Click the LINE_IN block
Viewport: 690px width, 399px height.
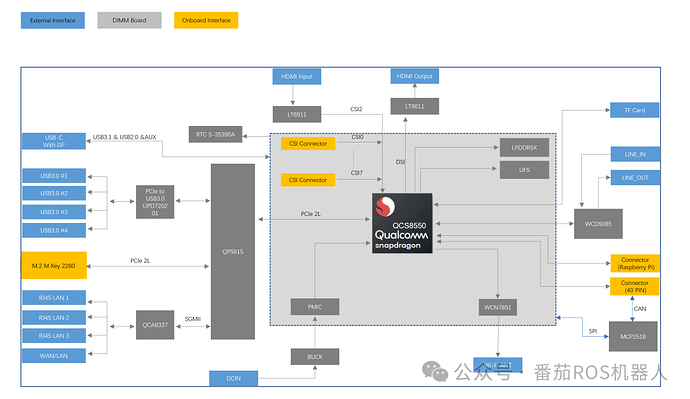coord(635,154)
